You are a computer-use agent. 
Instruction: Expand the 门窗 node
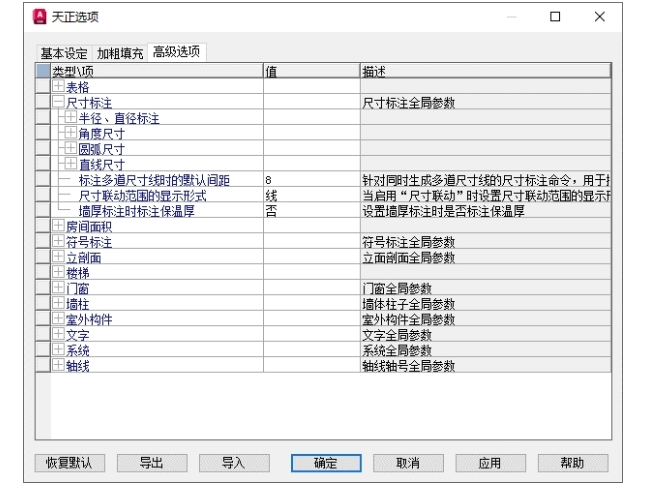58,287
